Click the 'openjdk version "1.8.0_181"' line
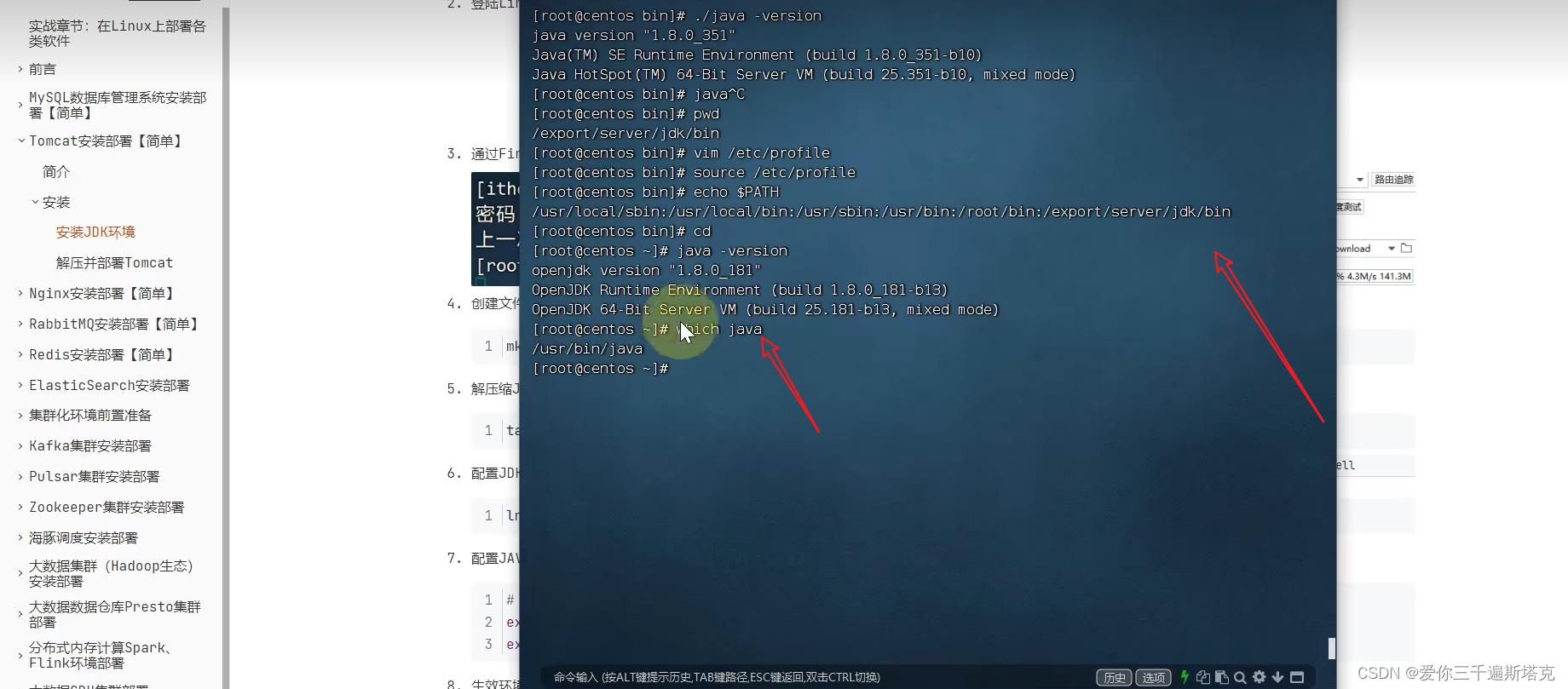Screen dimensions: 1568x689 coord(646,271)
